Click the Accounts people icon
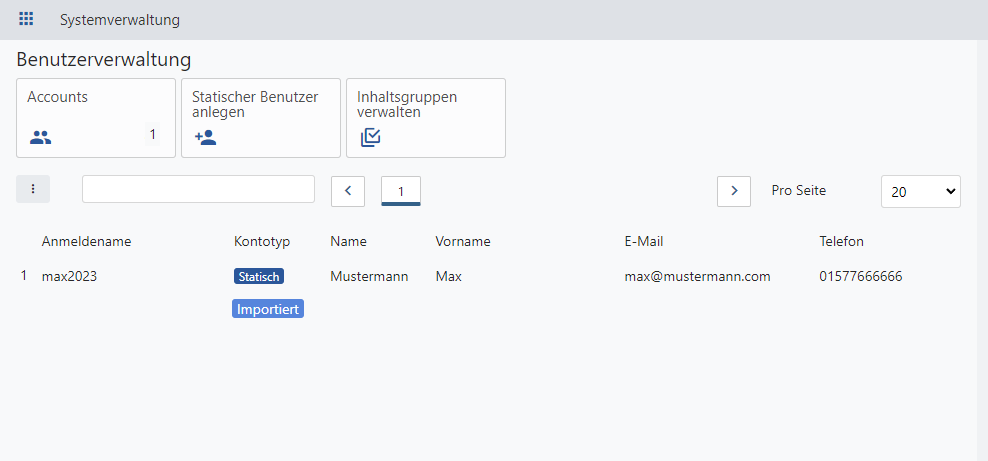The image size is (988, 461). click(40, 137)
